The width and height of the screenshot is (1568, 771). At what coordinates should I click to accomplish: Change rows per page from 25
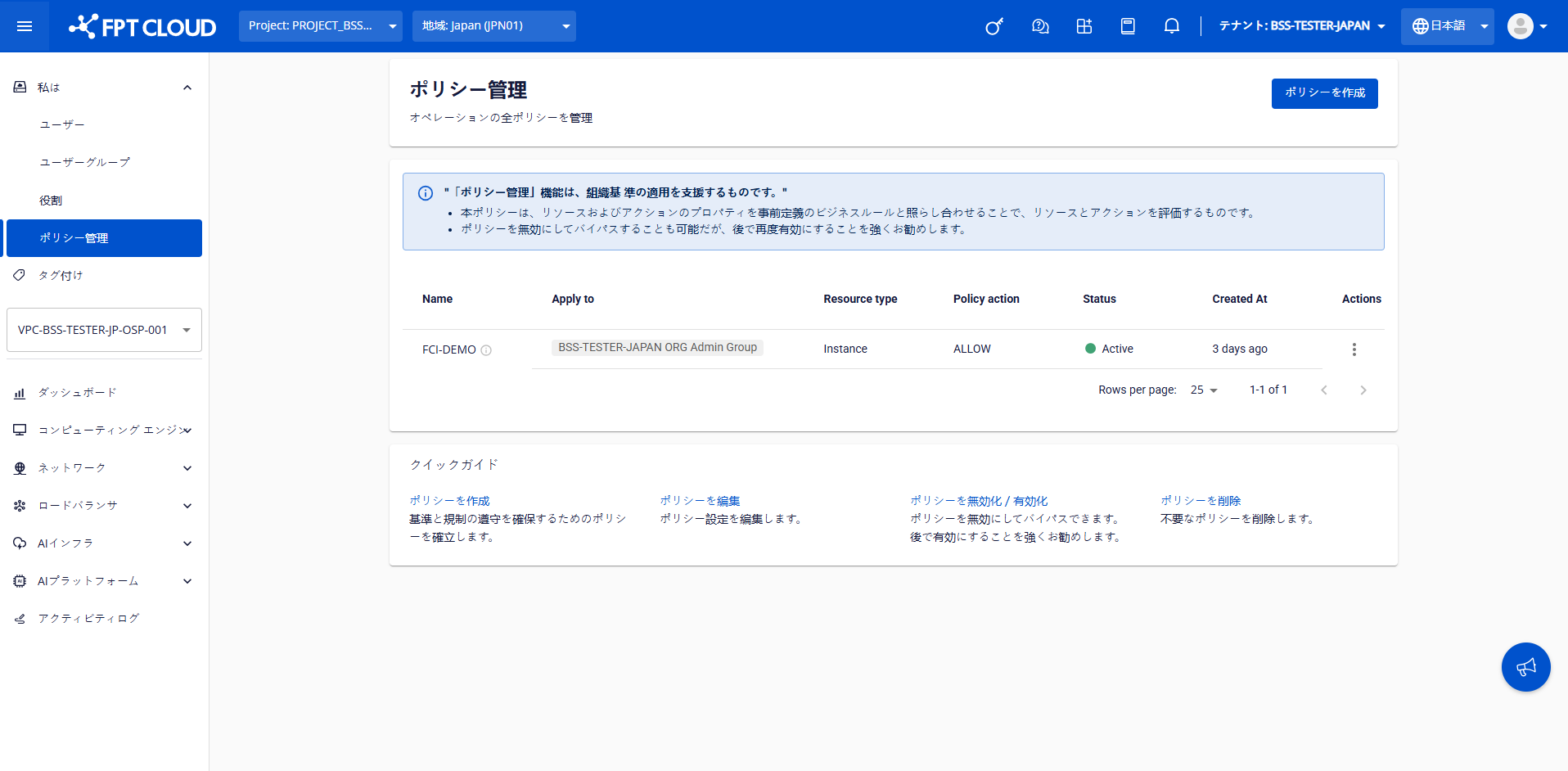point(1204,390)
